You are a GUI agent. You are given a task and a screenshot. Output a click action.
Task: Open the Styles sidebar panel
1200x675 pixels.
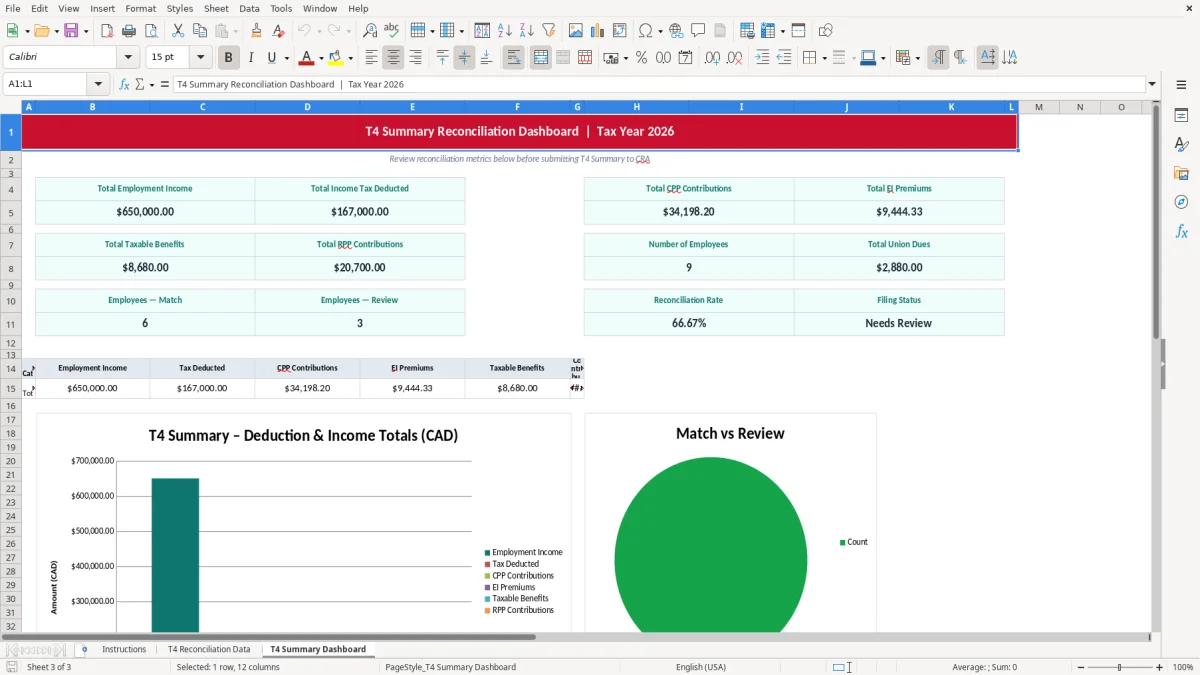pos(1181,144)
